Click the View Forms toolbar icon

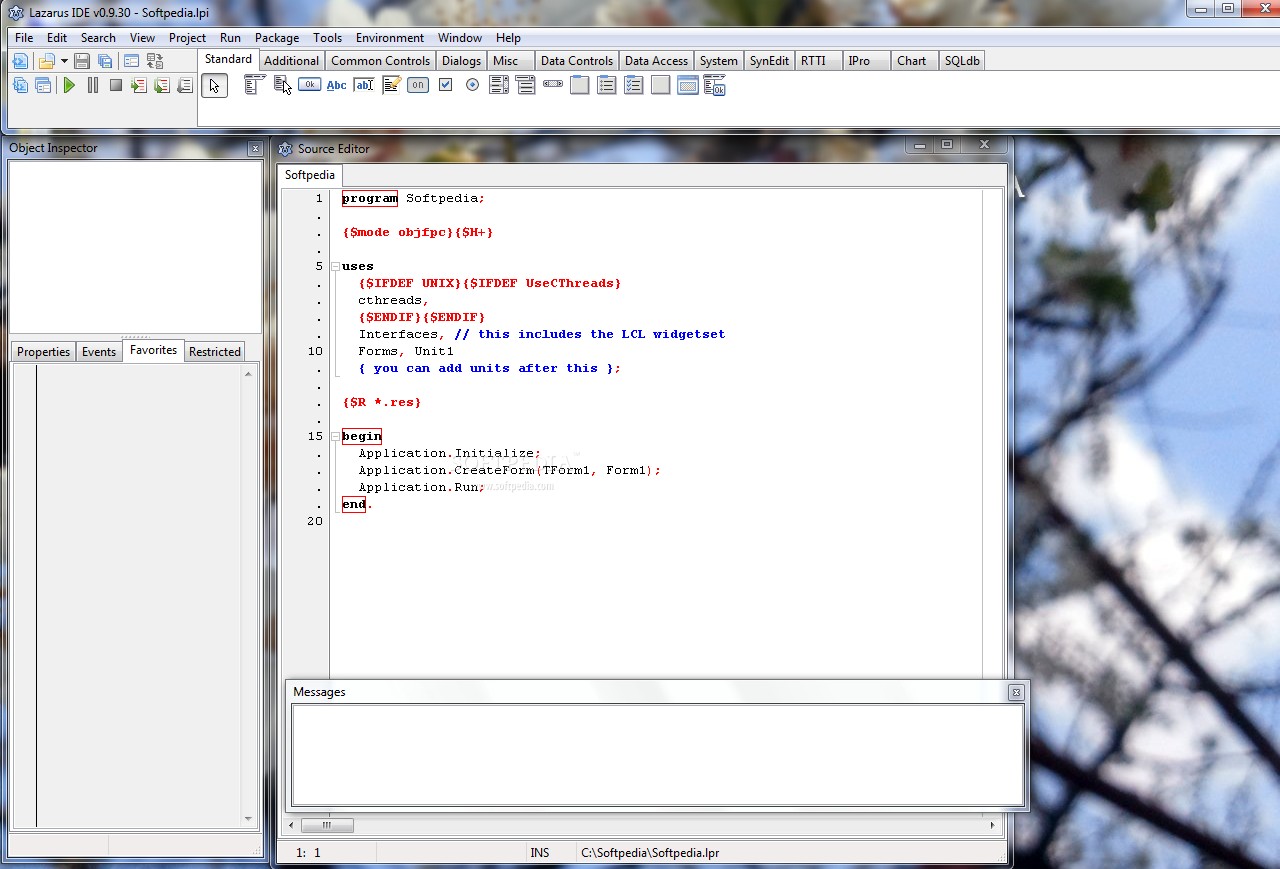click(43, 85)
